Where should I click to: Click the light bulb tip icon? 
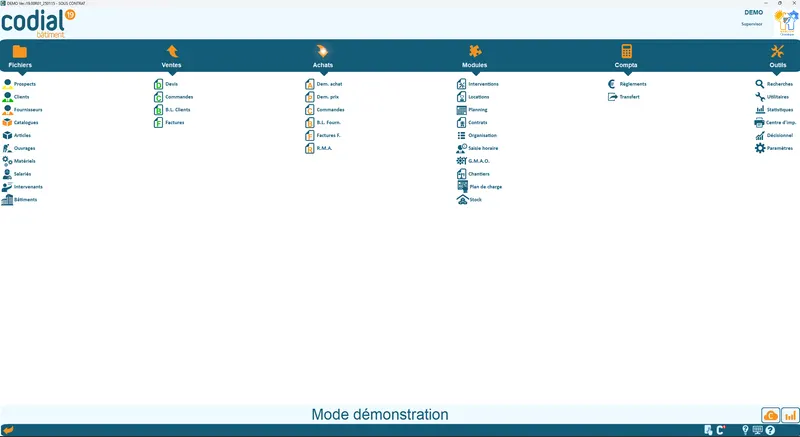(x=745, y=430)
